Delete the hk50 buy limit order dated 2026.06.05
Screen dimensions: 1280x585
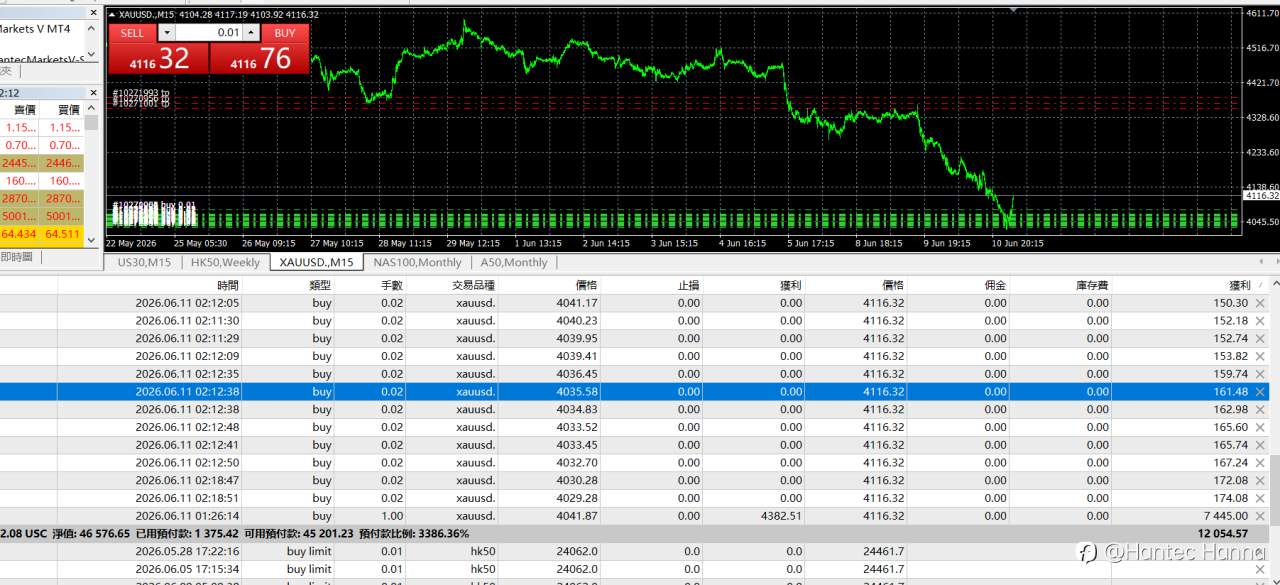click(x=1260, y=569)
